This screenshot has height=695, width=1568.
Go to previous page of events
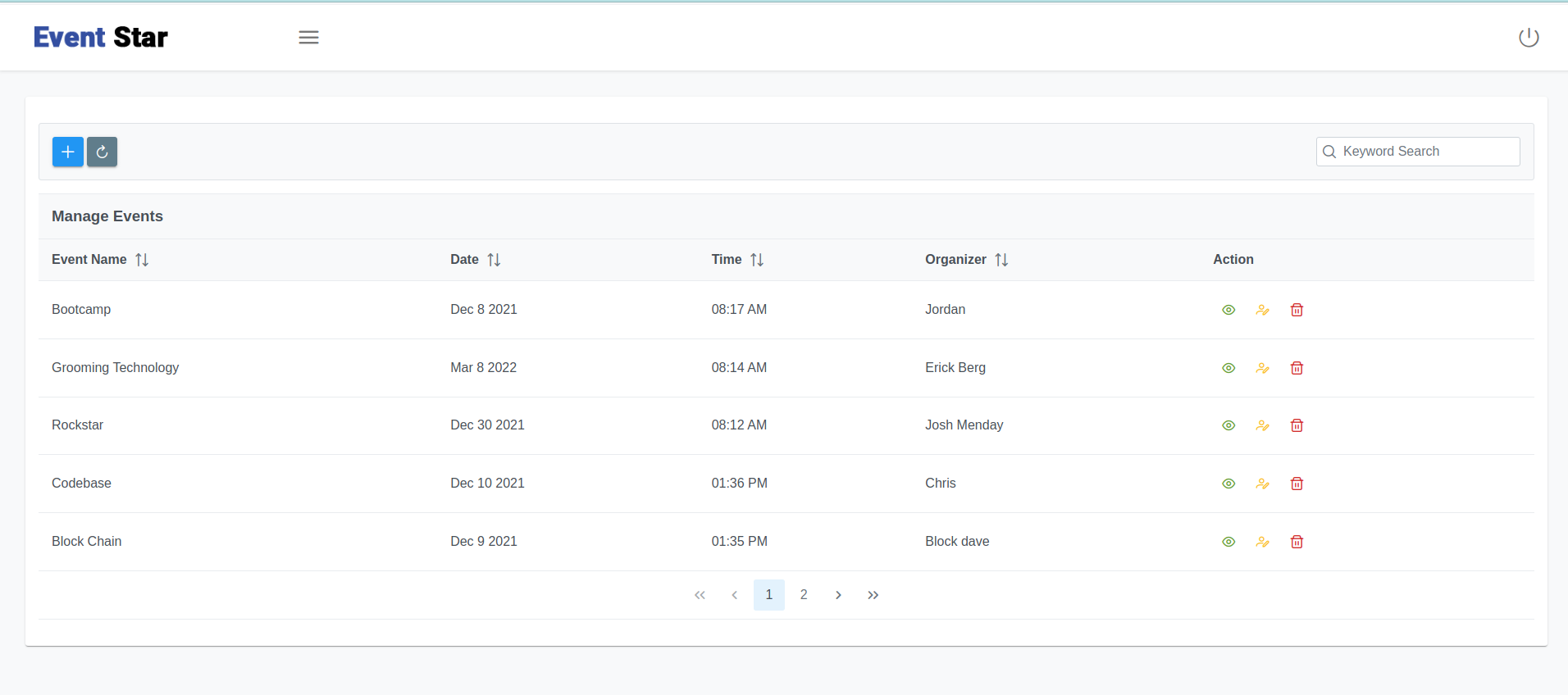coord(735,595)
